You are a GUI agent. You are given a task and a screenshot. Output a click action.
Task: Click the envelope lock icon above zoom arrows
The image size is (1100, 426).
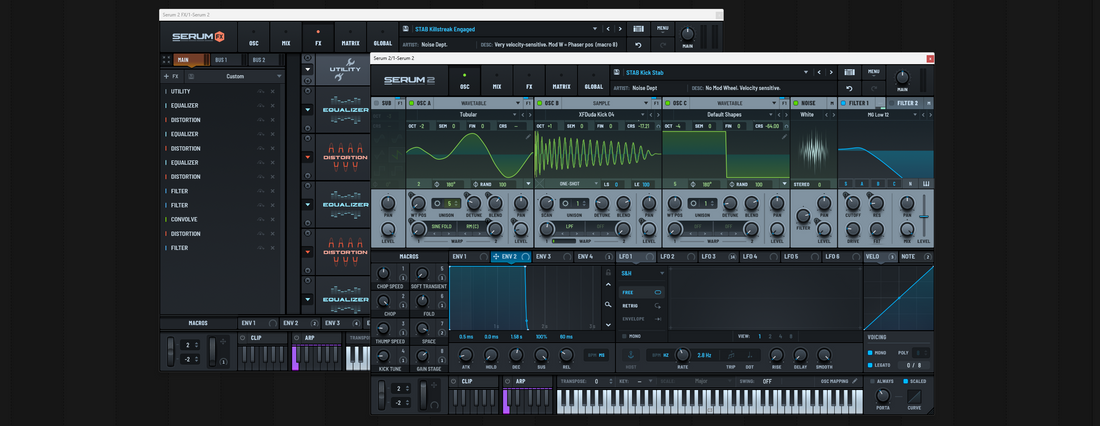tap(608, 271)
